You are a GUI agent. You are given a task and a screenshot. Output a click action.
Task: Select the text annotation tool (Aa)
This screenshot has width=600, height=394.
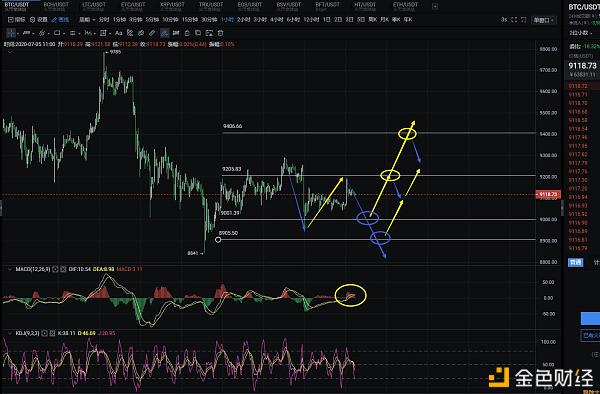119,33
